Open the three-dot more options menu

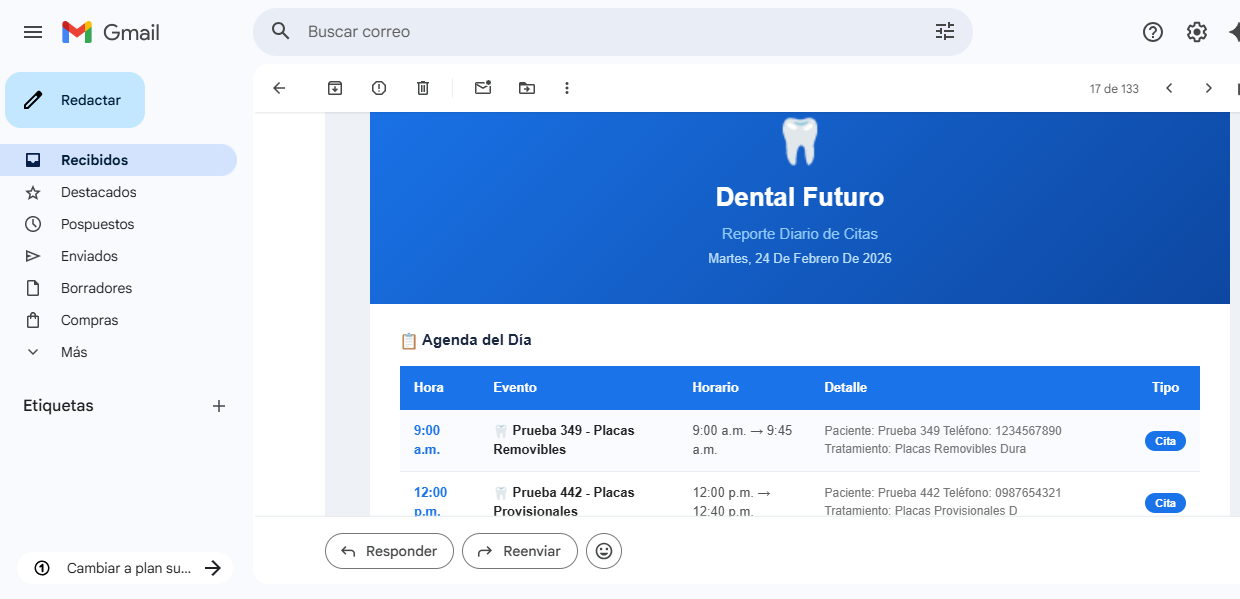[x=567, y=88]
